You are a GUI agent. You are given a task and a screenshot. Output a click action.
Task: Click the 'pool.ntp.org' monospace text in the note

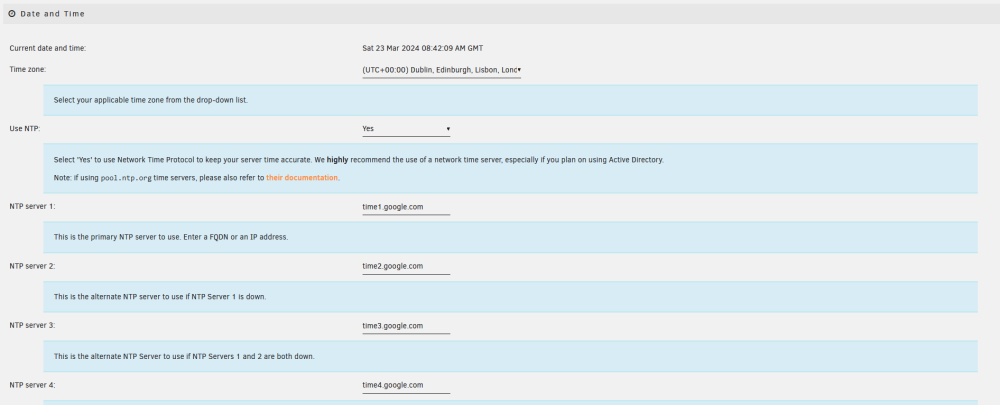click(126, 178)
